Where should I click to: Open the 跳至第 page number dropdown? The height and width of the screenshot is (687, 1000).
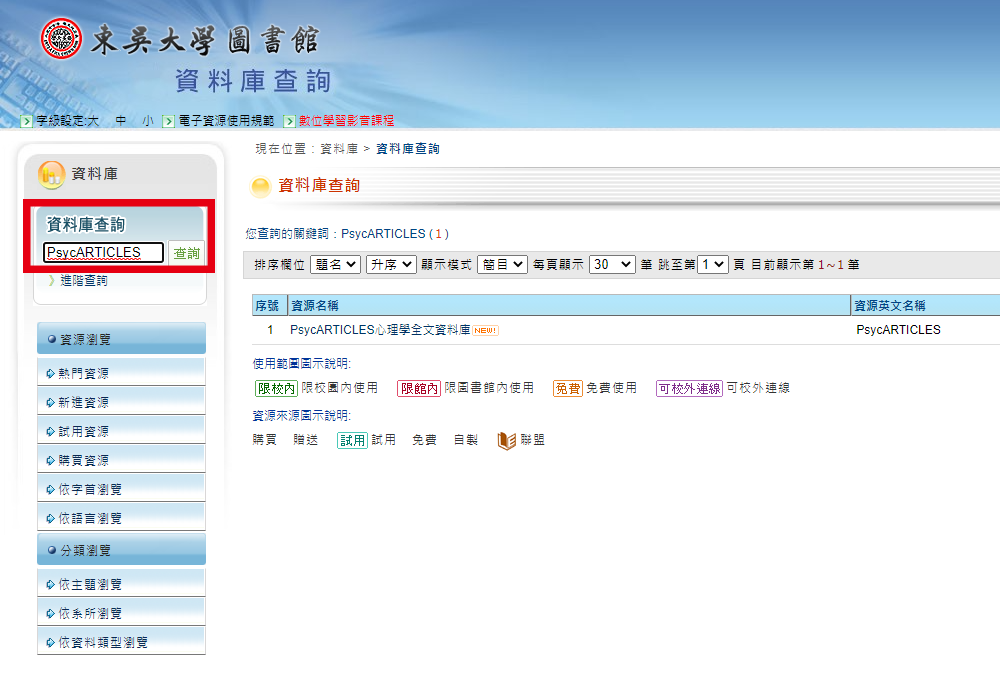(x=713, y=265)
